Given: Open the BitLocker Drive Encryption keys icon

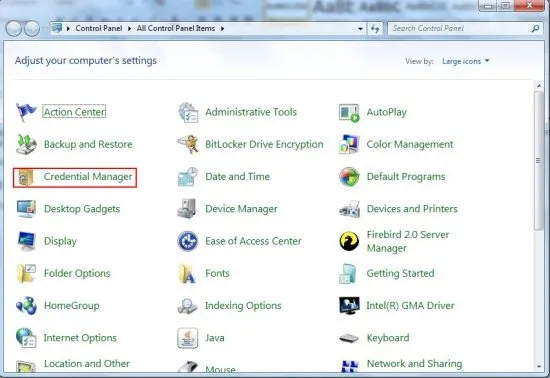Looking at the screenshot, I should [188, 144].
